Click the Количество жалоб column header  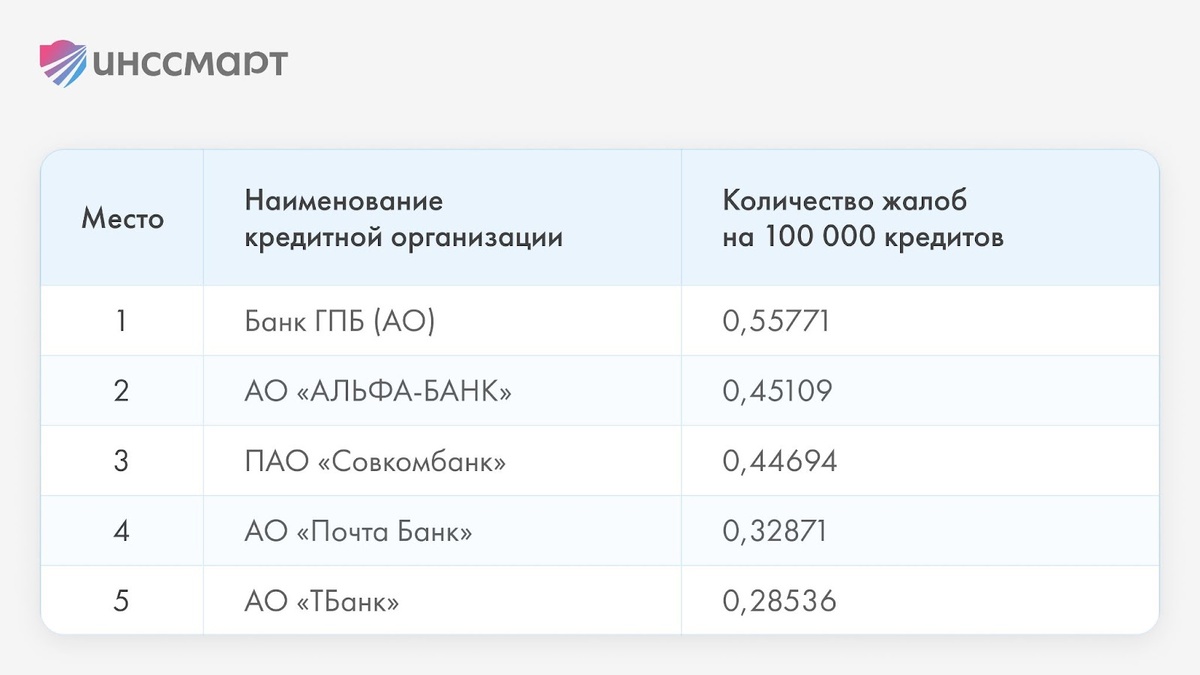[x=863, y=220]
